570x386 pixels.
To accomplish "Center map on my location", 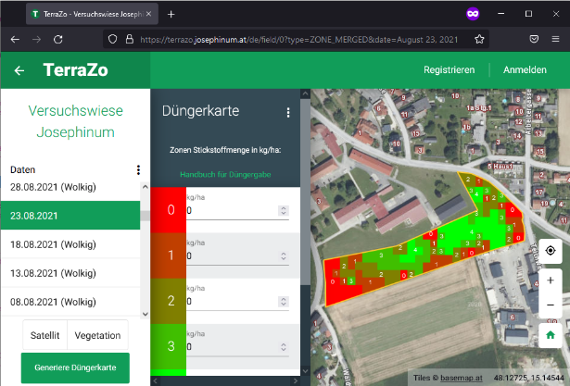I will (x=550, y=251).
